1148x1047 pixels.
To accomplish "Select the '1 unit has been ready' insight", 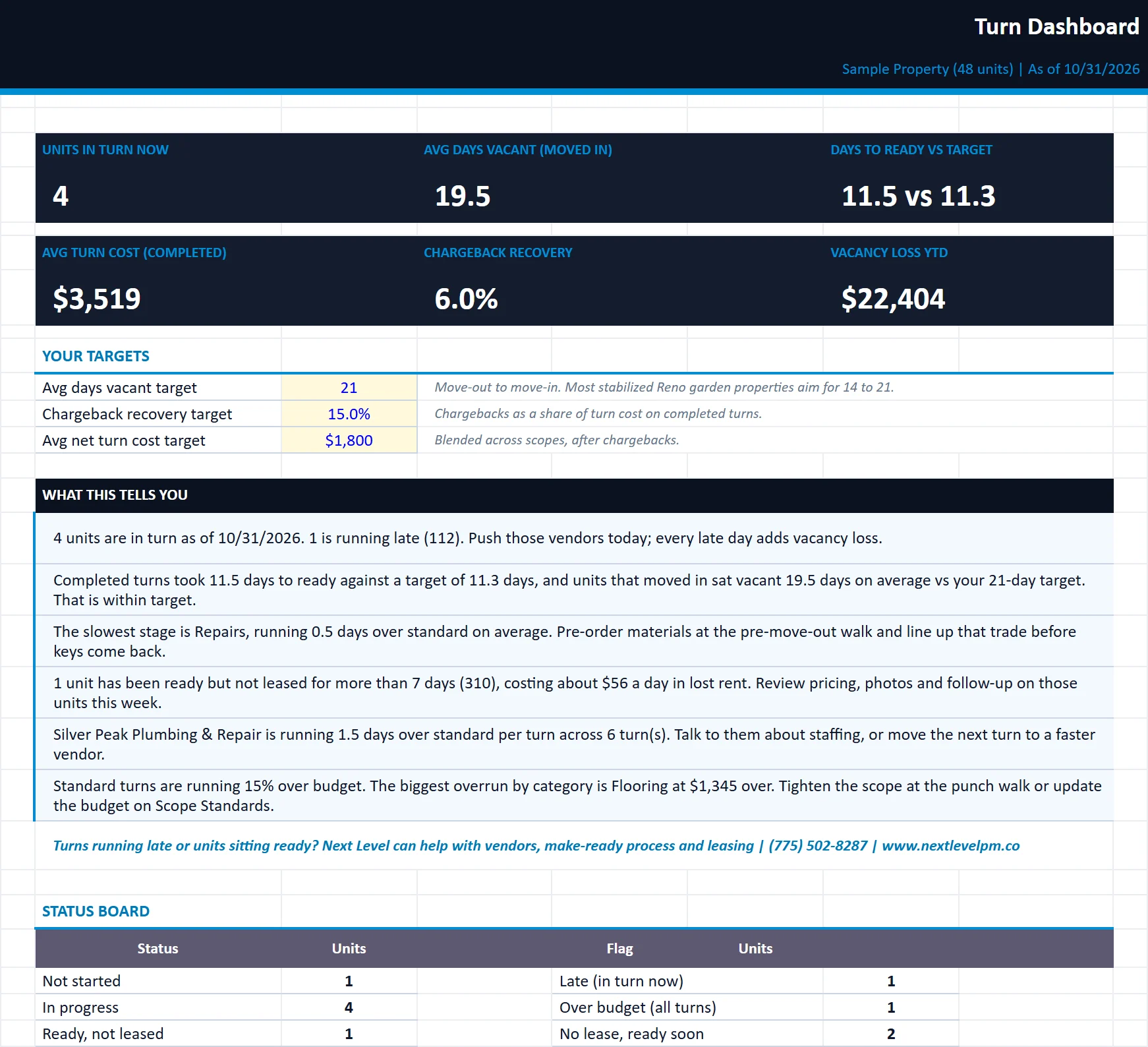I will click(x=574, y=693).
